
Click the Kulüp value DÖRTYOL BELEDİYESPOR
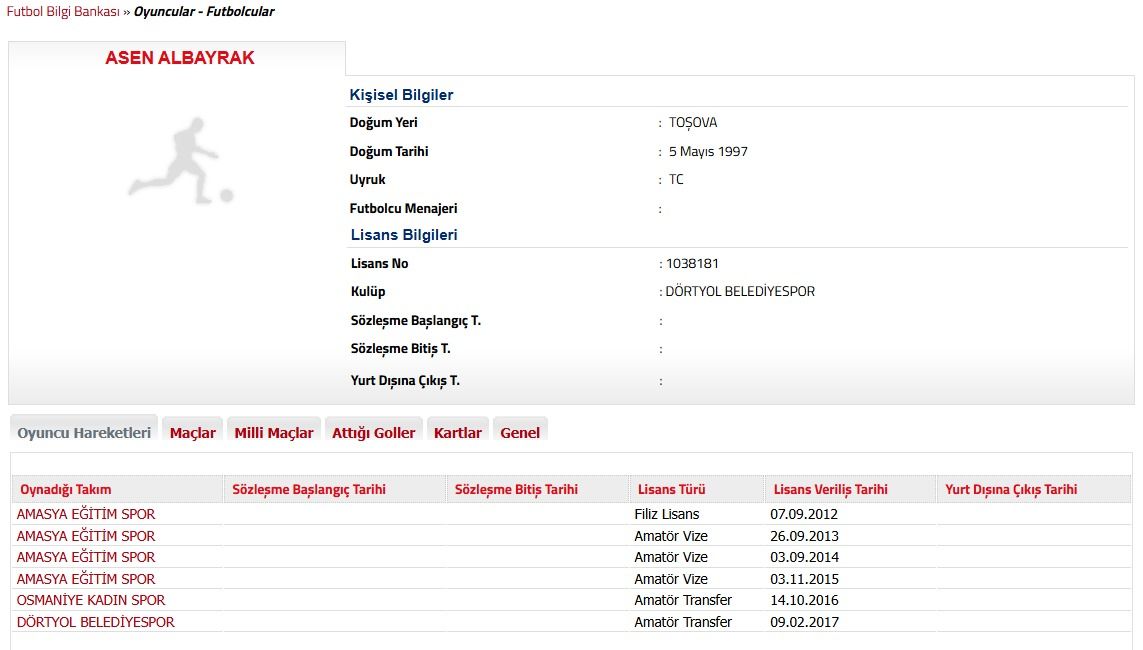pyautogui.click(x=740, y=291)
